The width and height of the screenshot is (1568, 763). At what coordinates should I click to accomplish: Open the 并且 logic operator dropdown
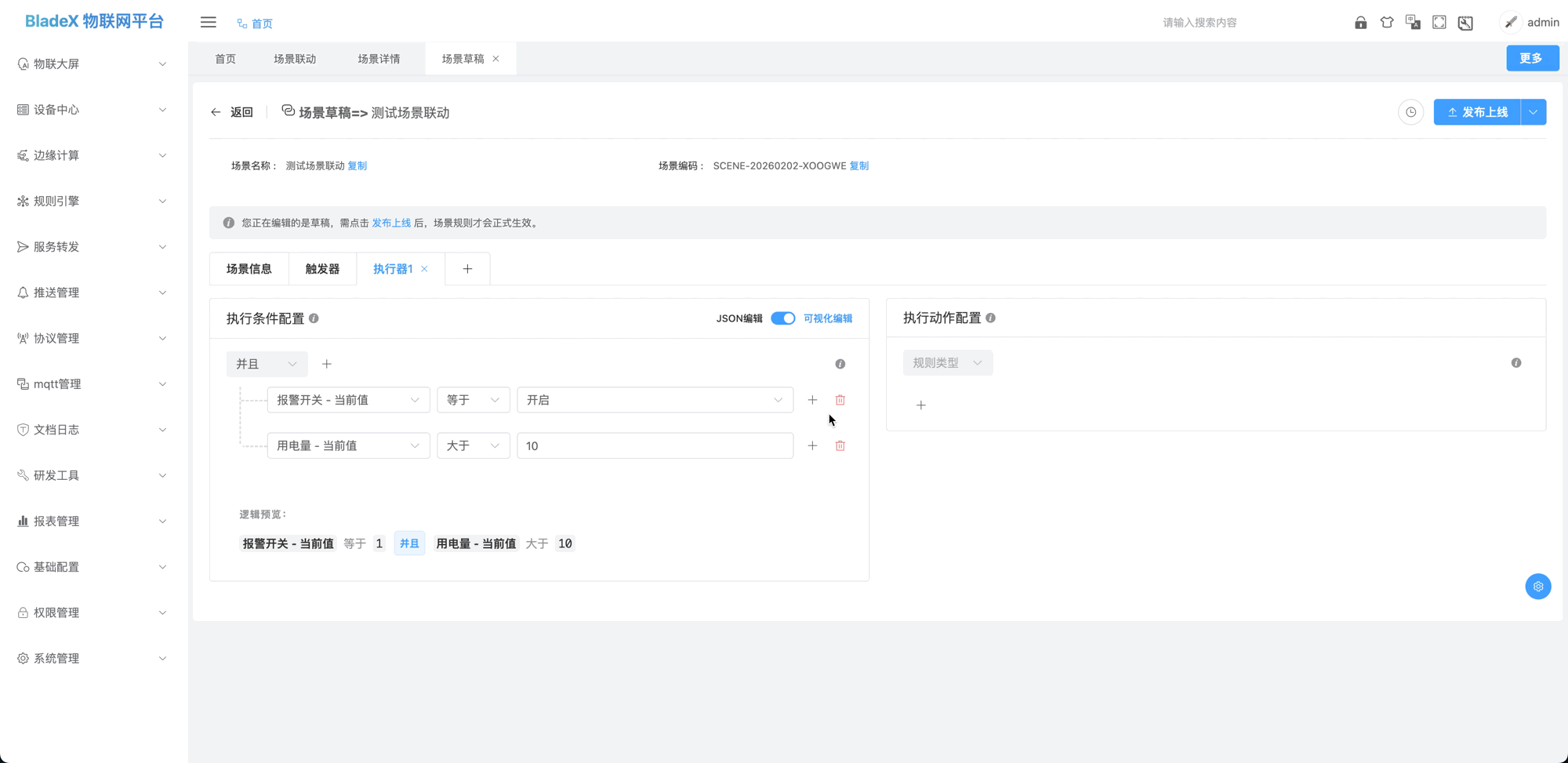coord(267,364)
